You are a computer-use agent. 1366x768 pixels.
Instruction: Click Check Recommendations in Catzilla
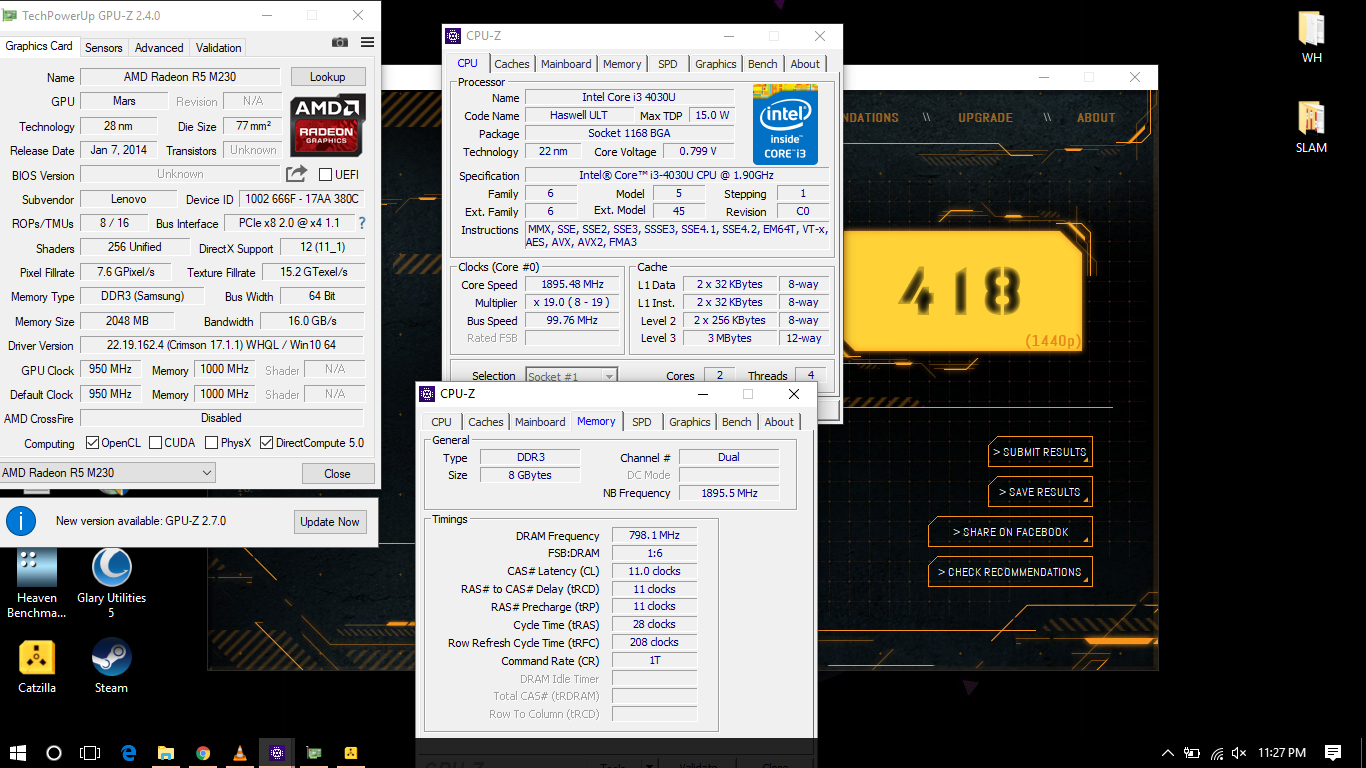pos(1010,572)
